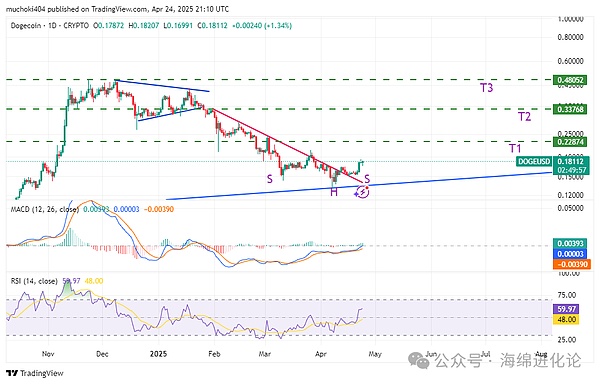Image resolution: width=600 pixels, height=384 pixels.
Task: Click the close value C0.18112 in header
Action: click(212, 26)
